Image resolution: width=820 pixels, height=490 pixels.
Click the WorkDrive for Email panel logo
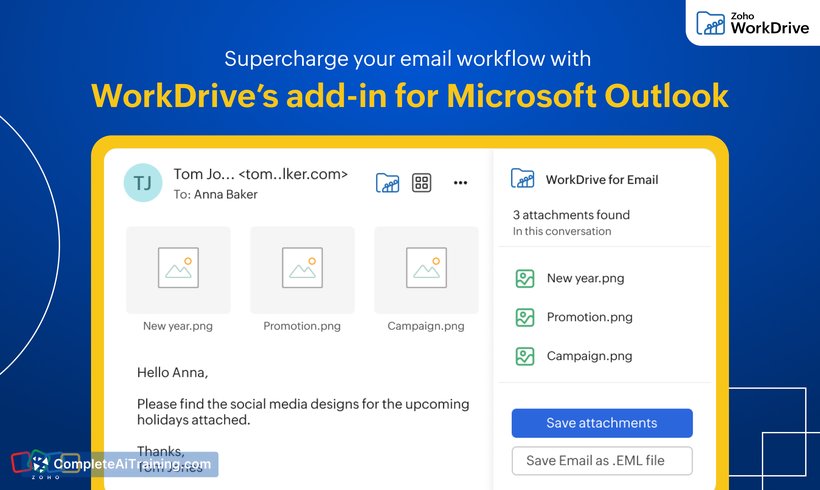pos(522,179)
